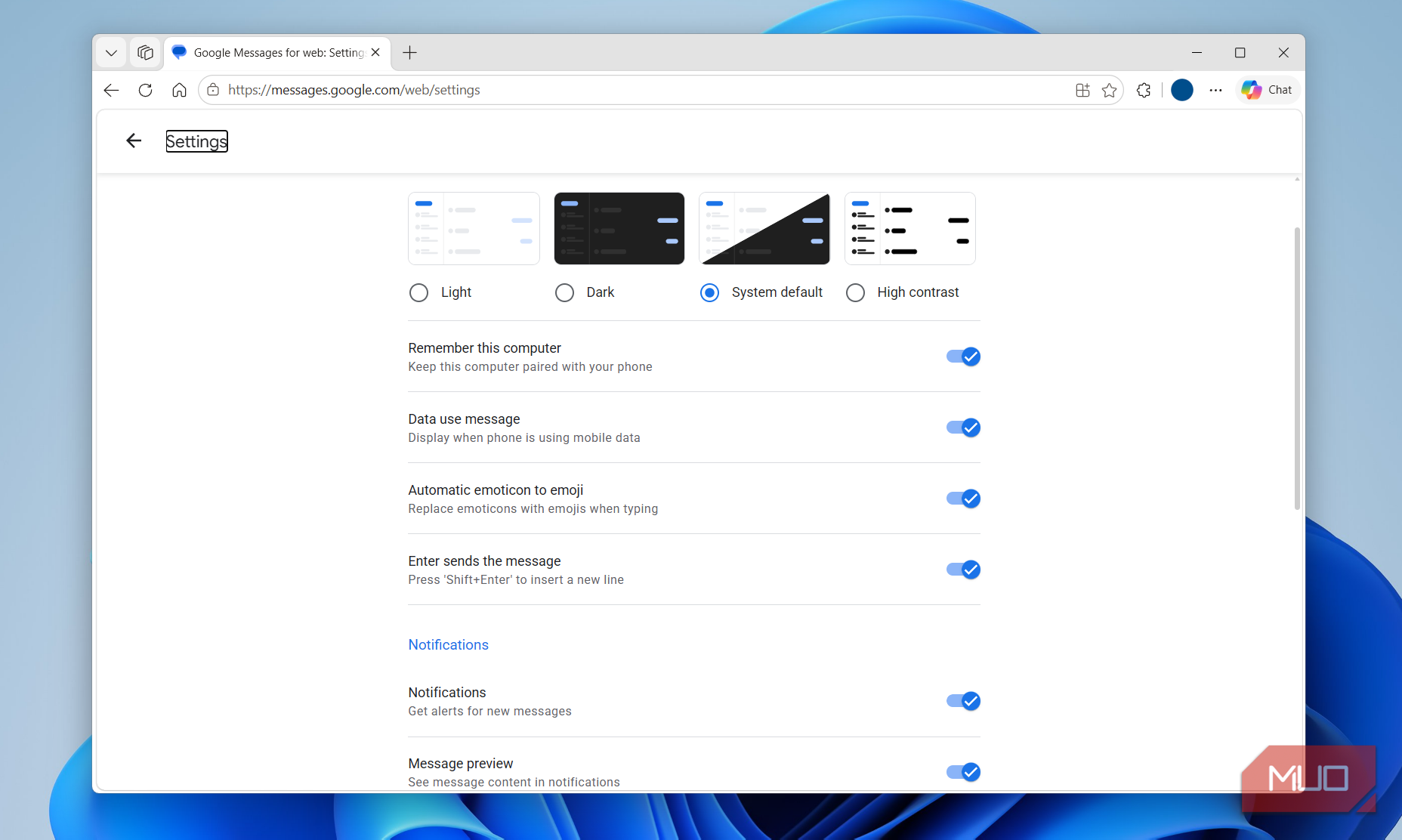Select System default theme radio button
Viewport: 1402px width, 840px height.
pos(709,292)
